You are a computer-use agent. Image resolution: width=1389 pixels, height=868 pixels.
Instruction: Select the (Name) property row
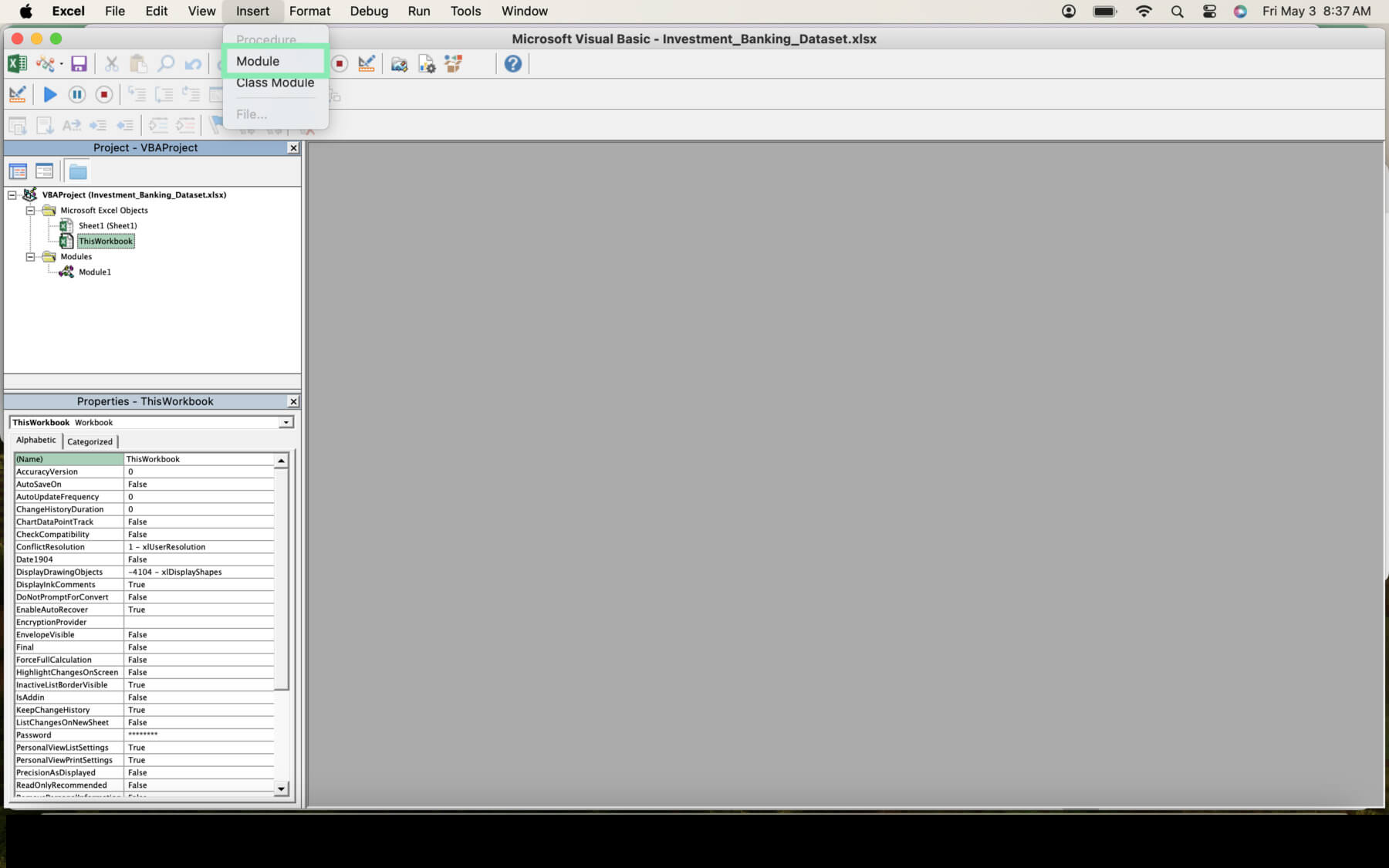(144, 459)
